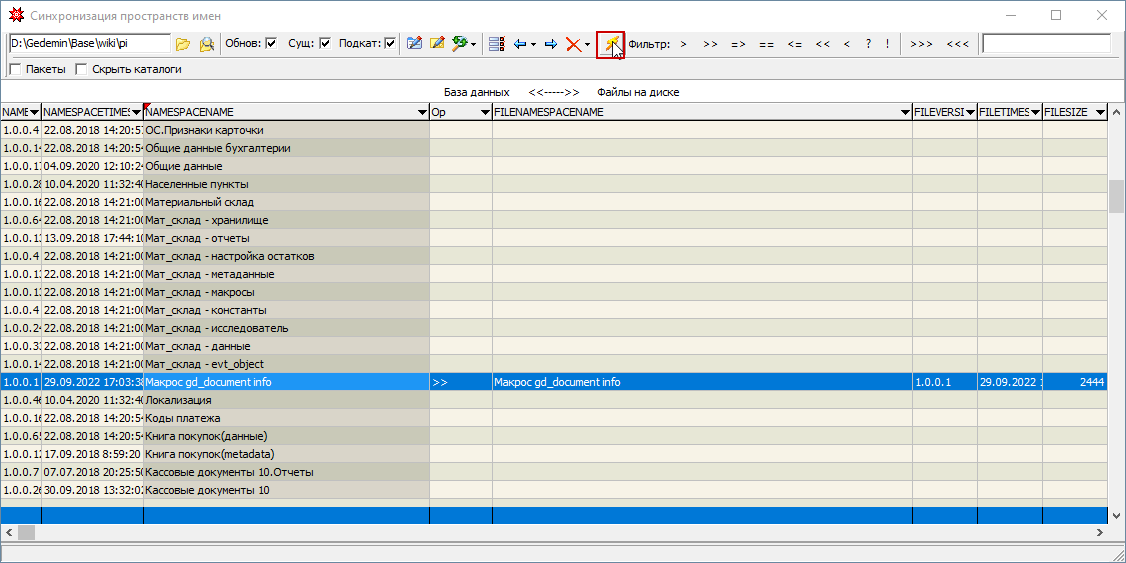Image resolution: width=1126 pixels, height=563 pixels.
Task: Click the directory path input field
Action: point(89,44)
